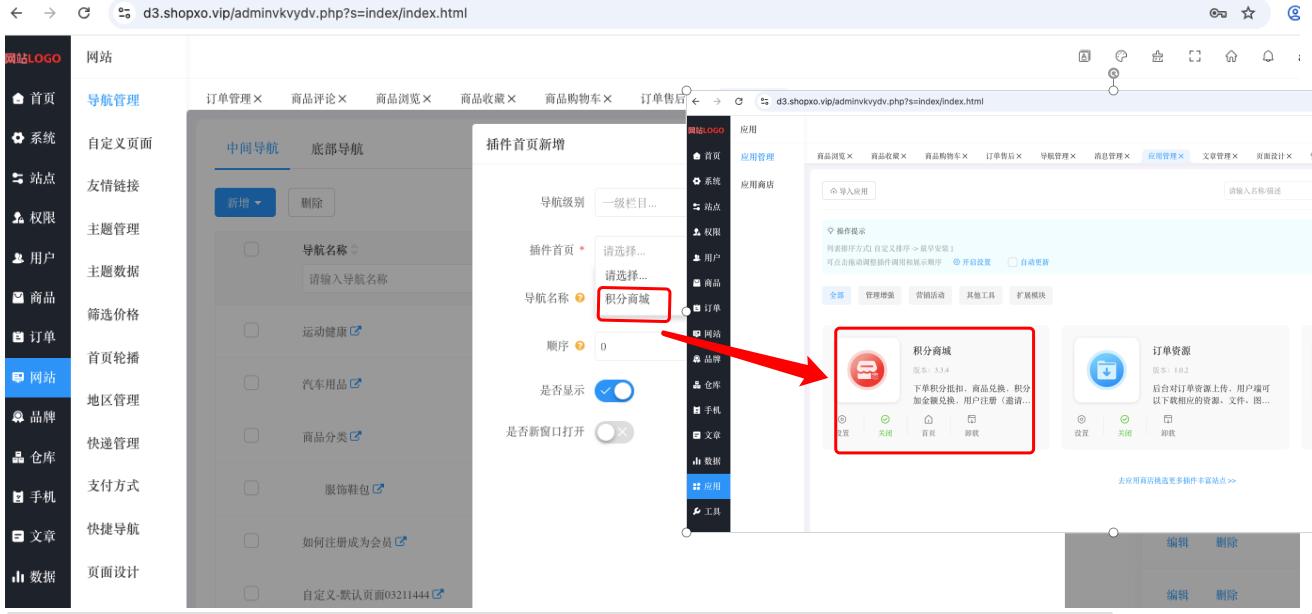This screenshot has height=614, width=1312.
Task: Click the clear cache broom icon
Action: (x=1158, y=57)
